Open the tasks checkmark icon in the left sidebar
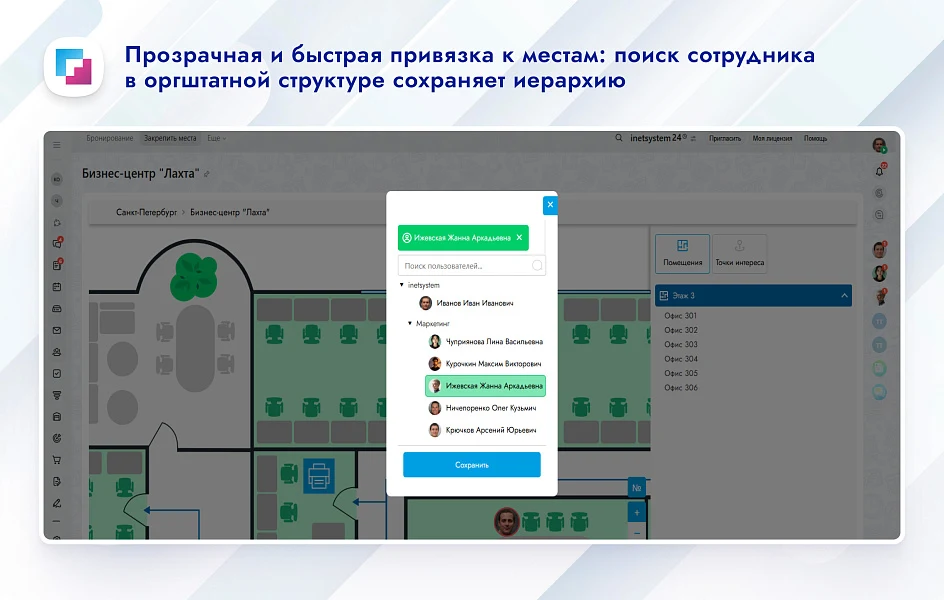The image size is (944, 600). pos(57,374)
